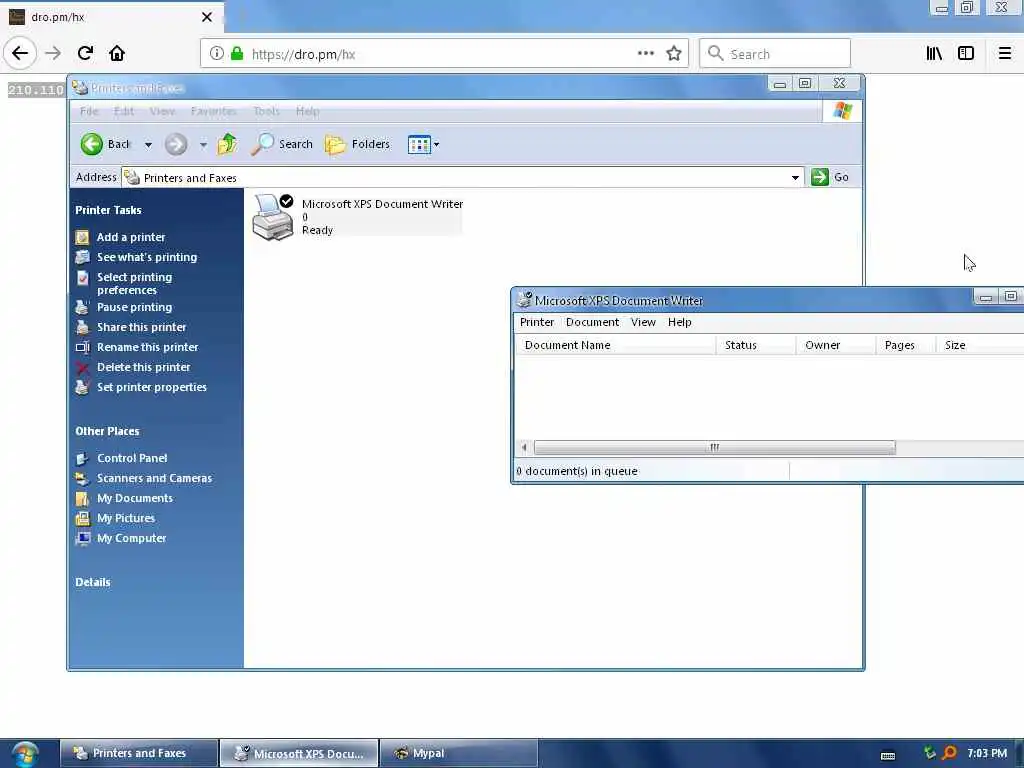Click Delete this printer

tap(144, 367)
